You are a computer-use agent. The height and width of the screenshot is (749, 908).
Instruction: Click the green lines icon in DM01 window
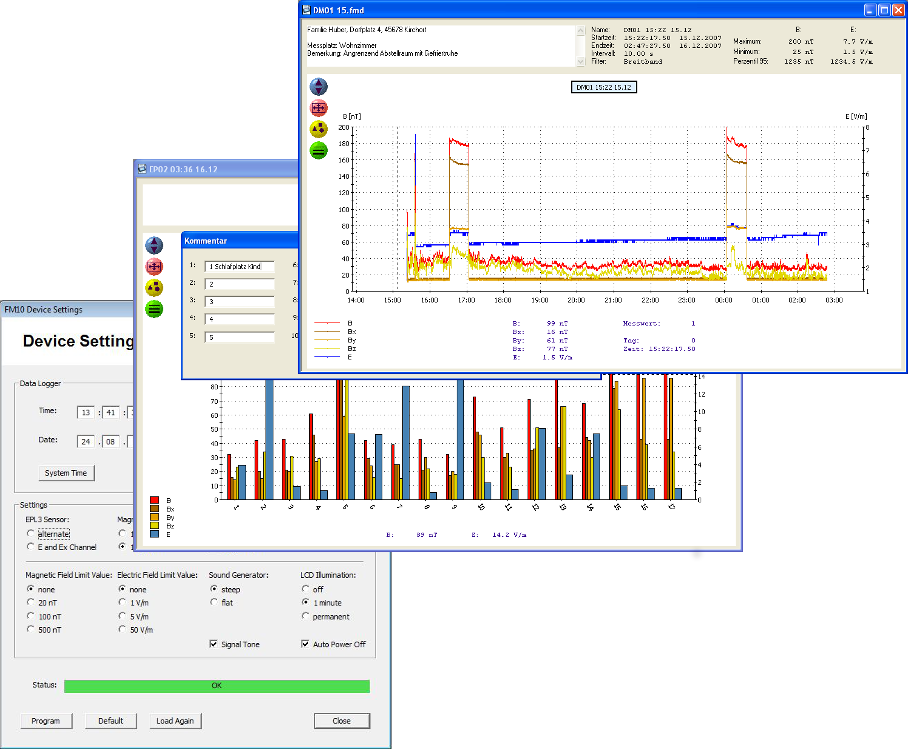pos(319,151)
